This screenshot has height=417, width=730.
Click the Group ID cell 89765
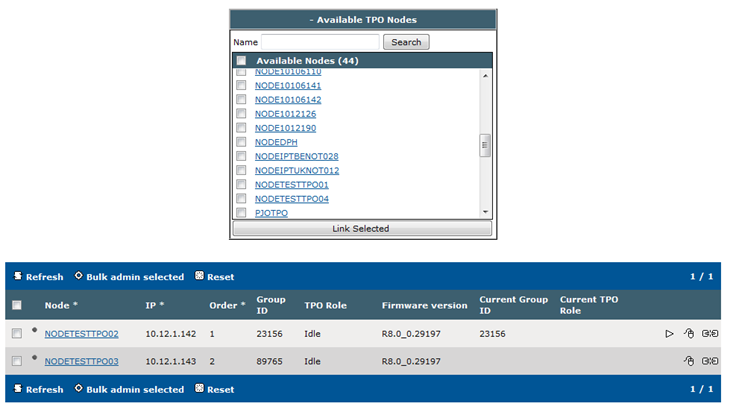pos(269,361)
